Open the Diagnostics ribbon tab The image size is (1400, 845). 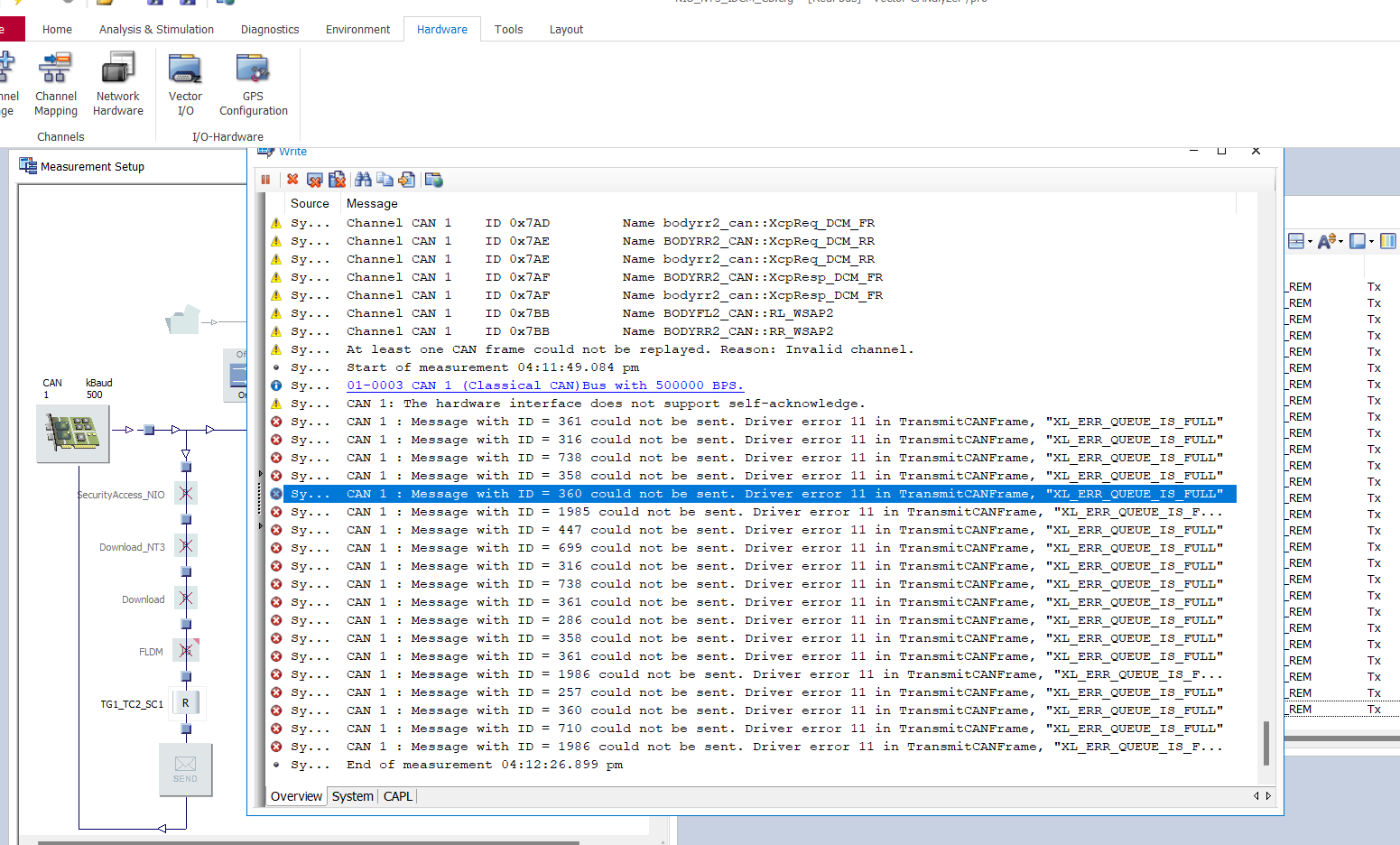click(x=269, y=29)
